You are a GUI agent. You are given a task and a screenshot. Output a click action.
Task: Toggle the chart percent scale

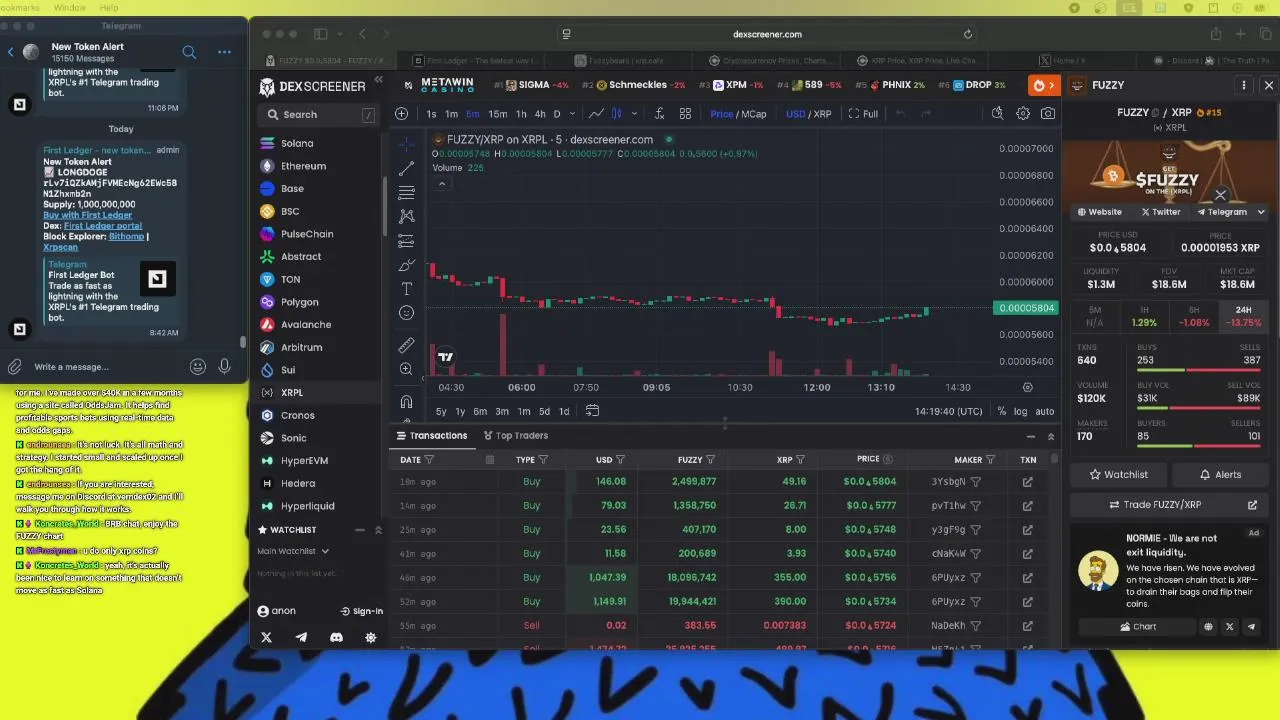(x=1001, y=411)
